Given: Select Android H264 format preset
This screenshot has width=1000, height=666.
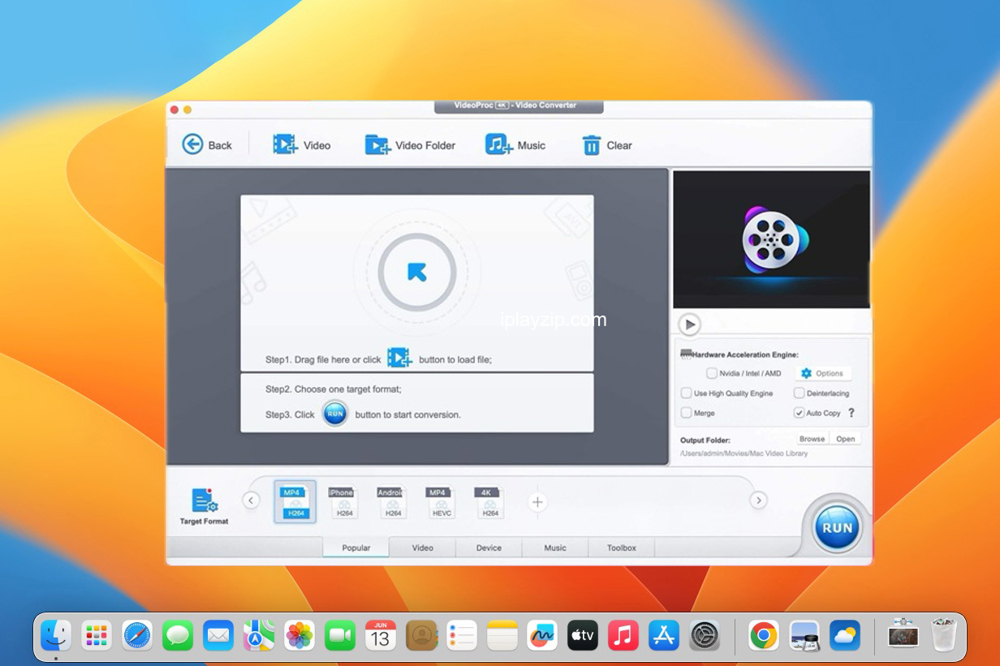Looking at the screenshot, I should coord(392,502).
